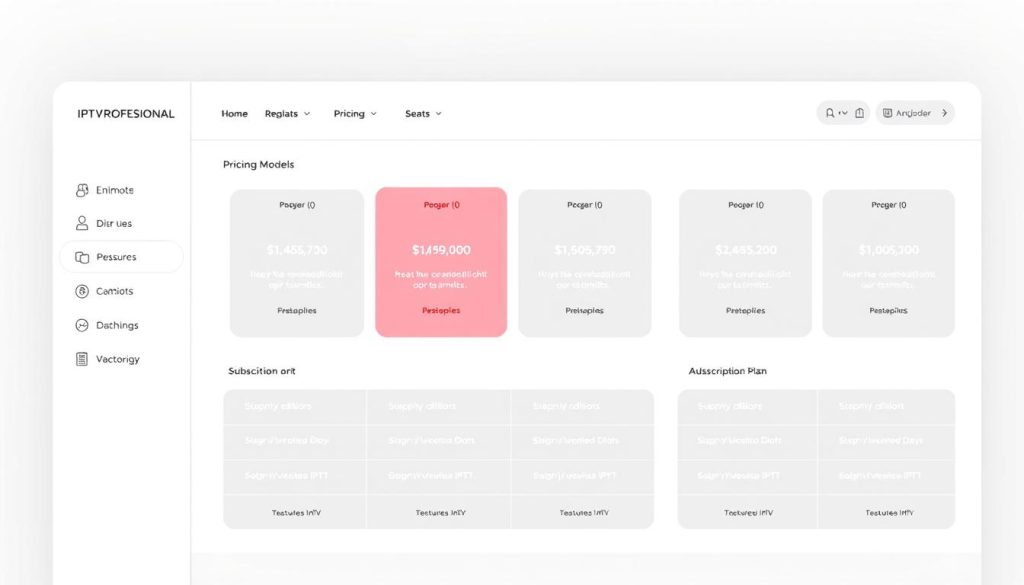Screen dimensions: 1024x585
Task: Click the Dathings sidebar icon
Action: point(82,326)
